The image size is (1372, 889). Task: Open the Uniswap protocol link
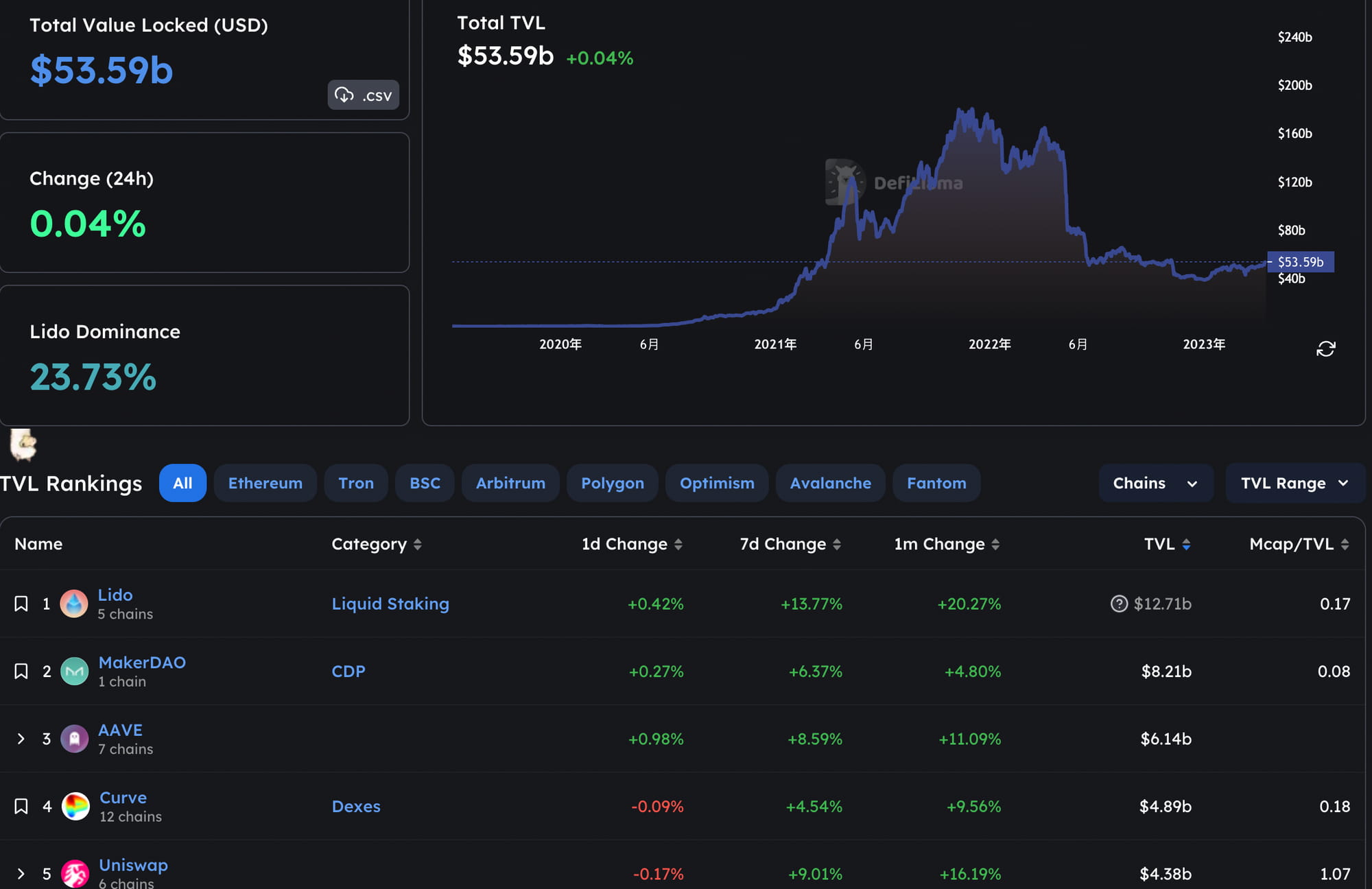point(133,865)
